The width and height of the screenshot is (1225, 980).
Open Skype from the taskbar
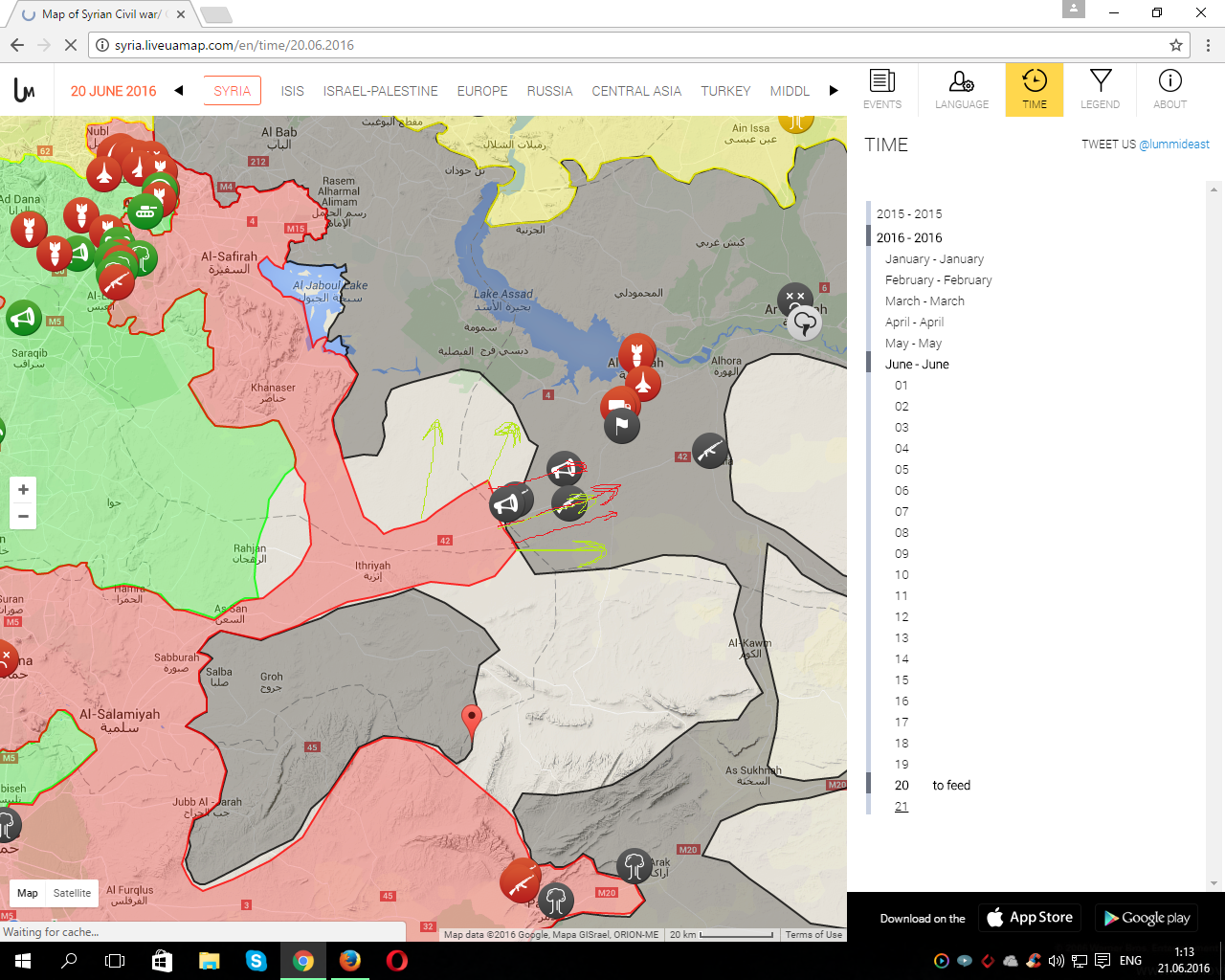point(256,961)
